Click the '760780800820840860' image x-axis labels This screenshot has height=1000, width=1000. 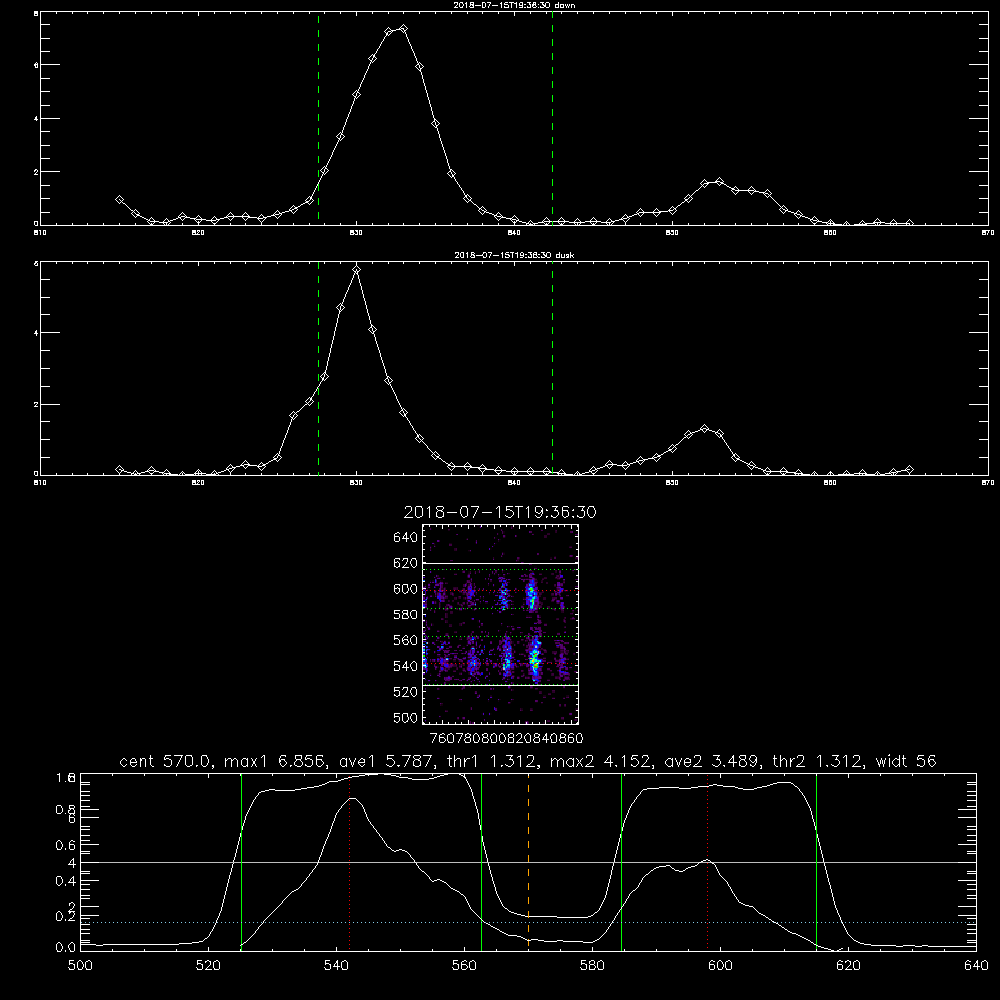(506, 738)
